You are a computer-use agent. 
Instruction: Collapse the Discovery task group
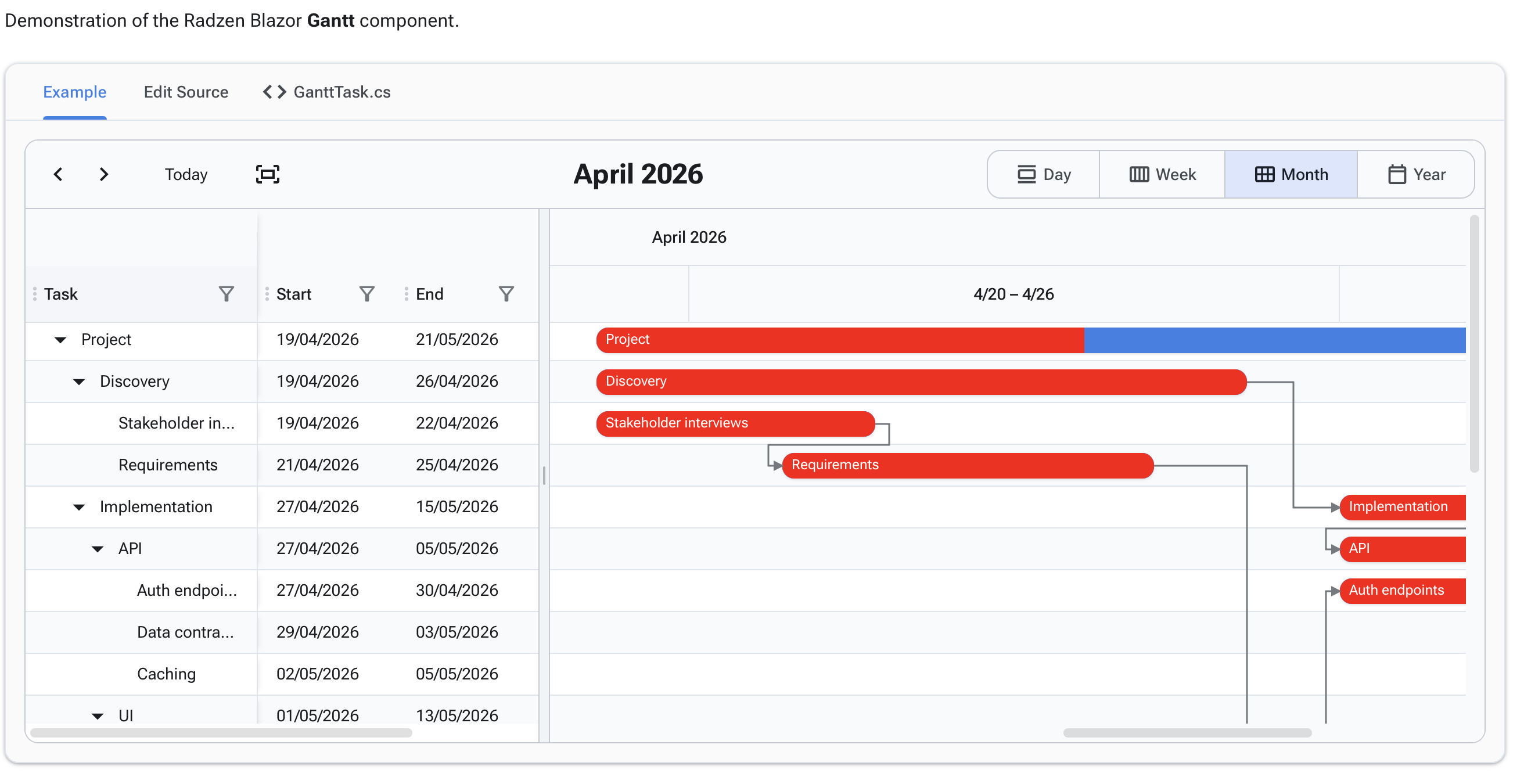(78, 382)
